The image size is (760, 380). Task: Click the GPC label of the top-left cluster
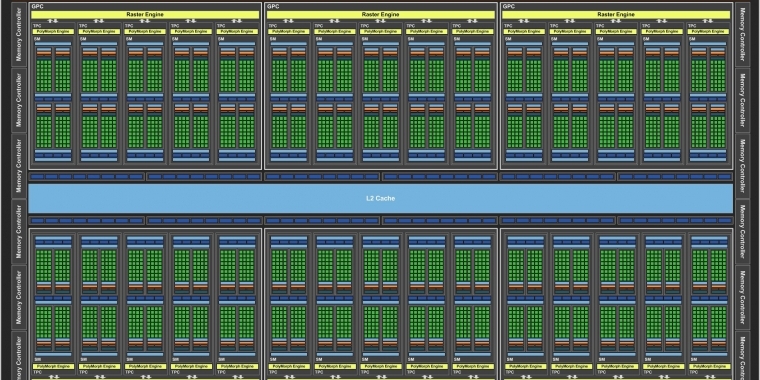click(37, 7)
